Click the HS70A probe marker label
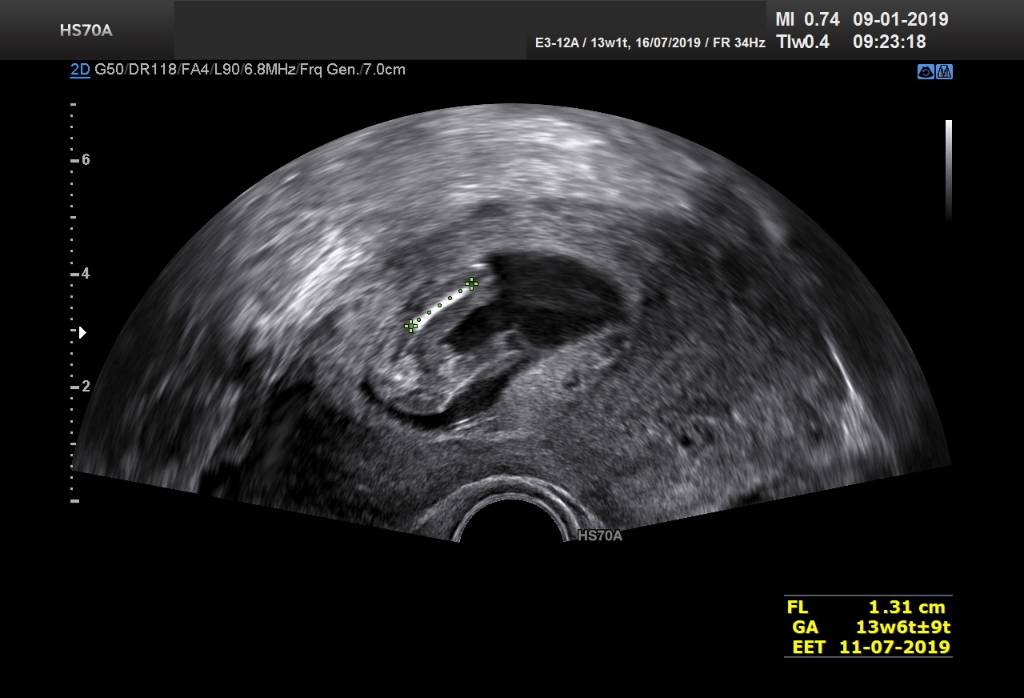The height and width of the screenshot is (698, 1024). [600, 537]
